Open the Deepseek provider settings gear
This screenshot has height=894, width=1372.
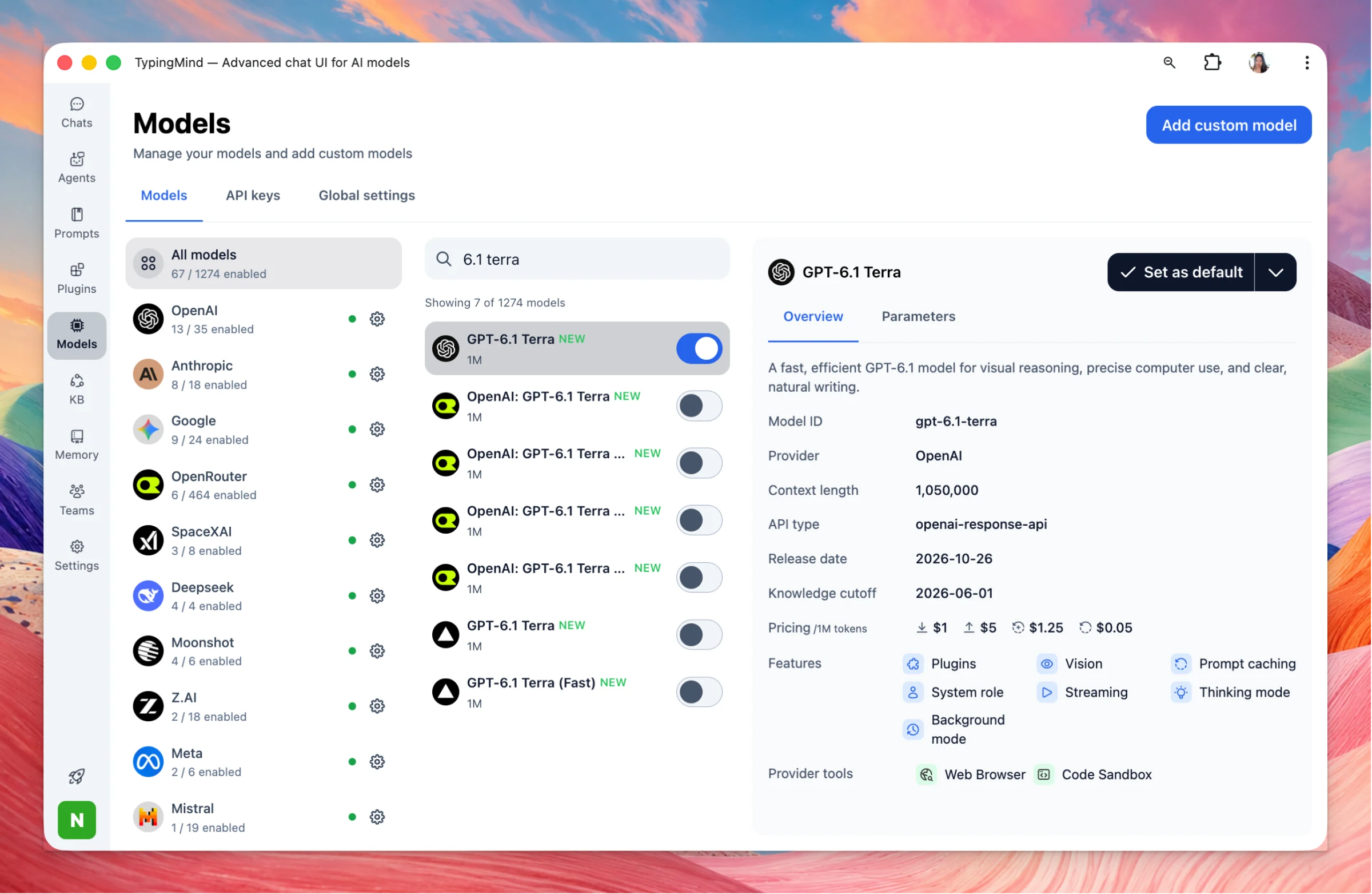point(377,596)
